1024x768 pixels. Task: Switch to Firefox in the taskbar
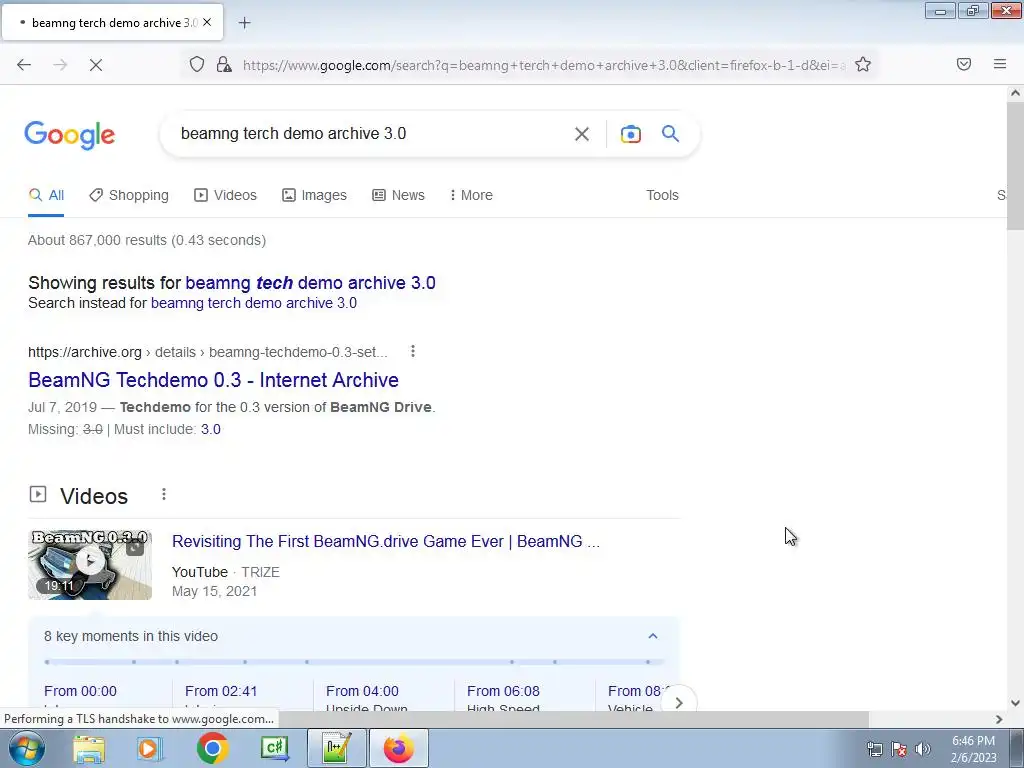[x=398, y=748]
